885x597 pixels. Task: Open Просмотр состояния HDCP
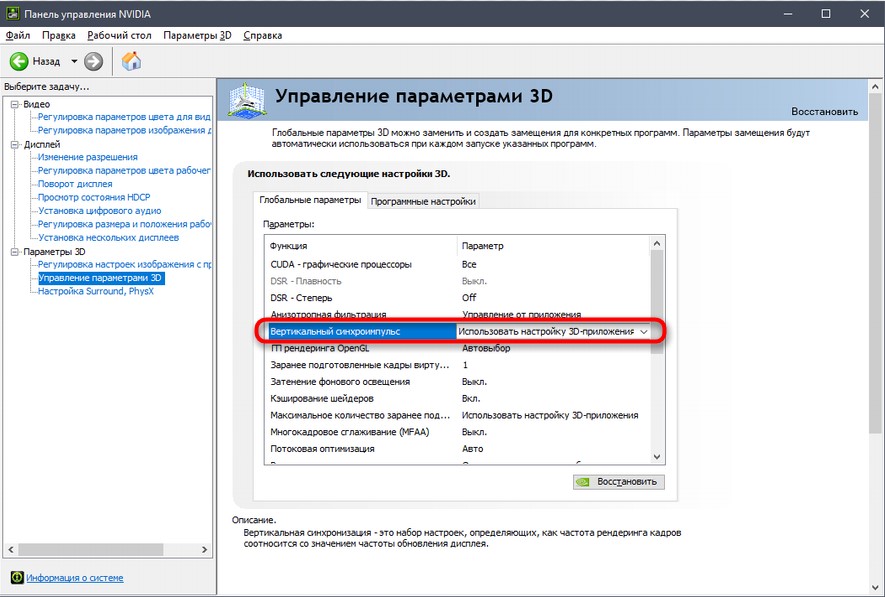point(94,197)
